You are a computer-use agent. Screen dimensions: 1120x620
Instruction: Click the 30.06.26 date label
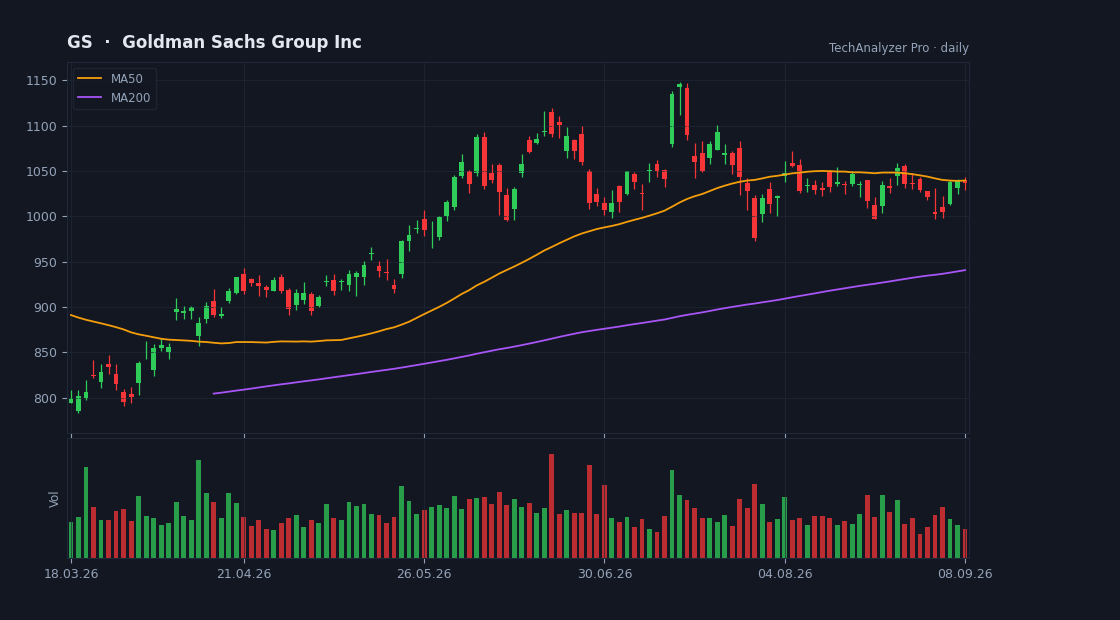pos(604,574)
